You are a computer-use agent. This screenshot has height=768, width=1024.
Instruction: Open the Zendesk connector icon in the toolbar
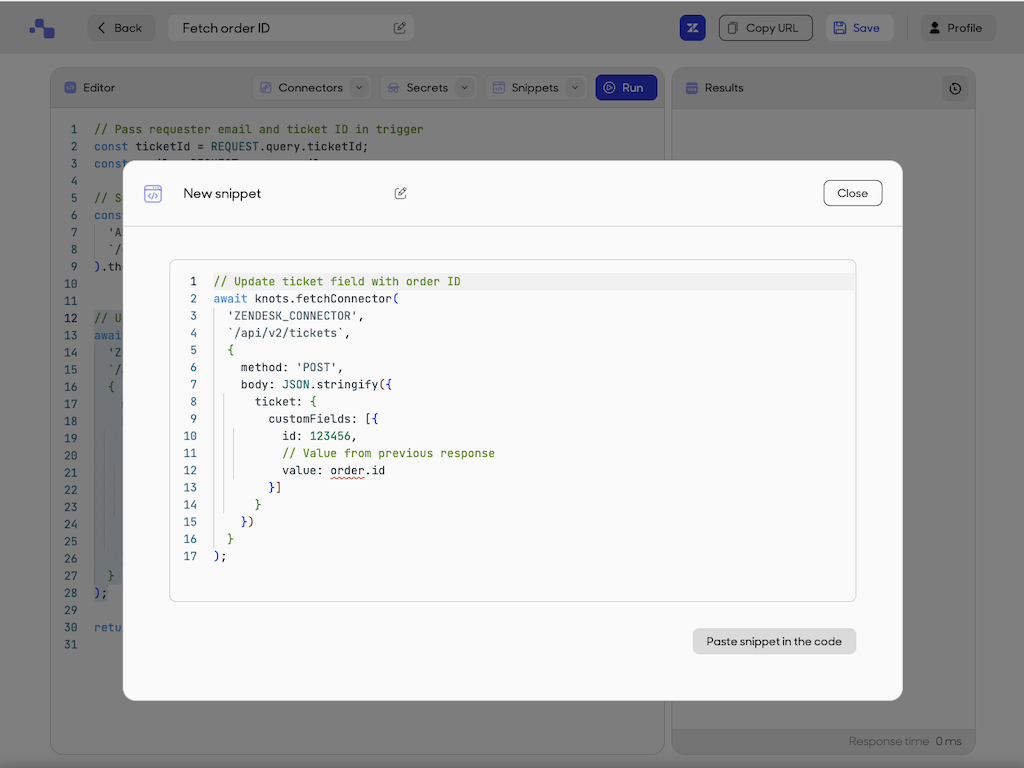692,27
